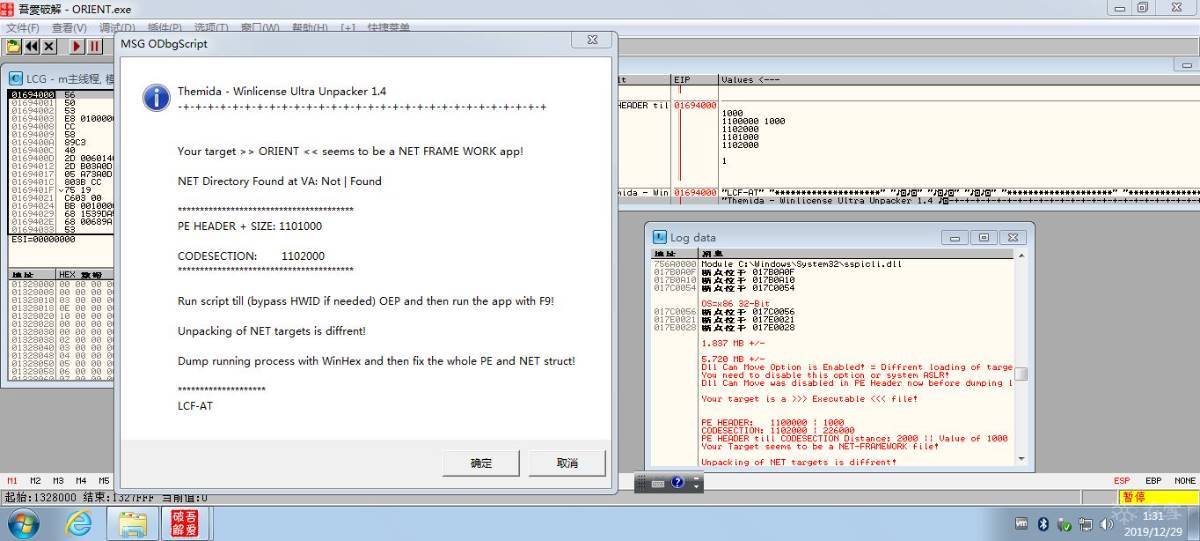This screenshot has width=1200, height=541.
Task: Open the 插件(P) menu
Action: coord(164,27)
